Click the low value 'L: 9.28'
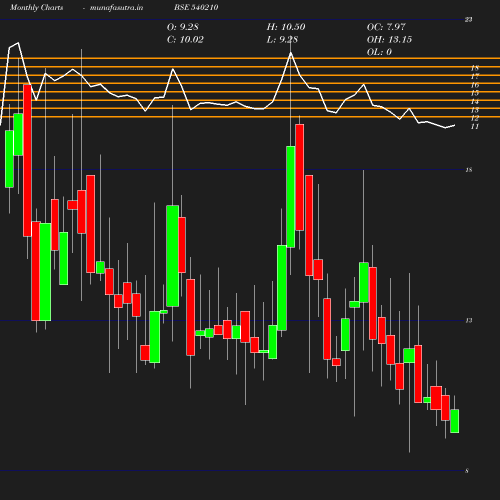This screenshot has height=500, width=500. (x=282, y=39)
